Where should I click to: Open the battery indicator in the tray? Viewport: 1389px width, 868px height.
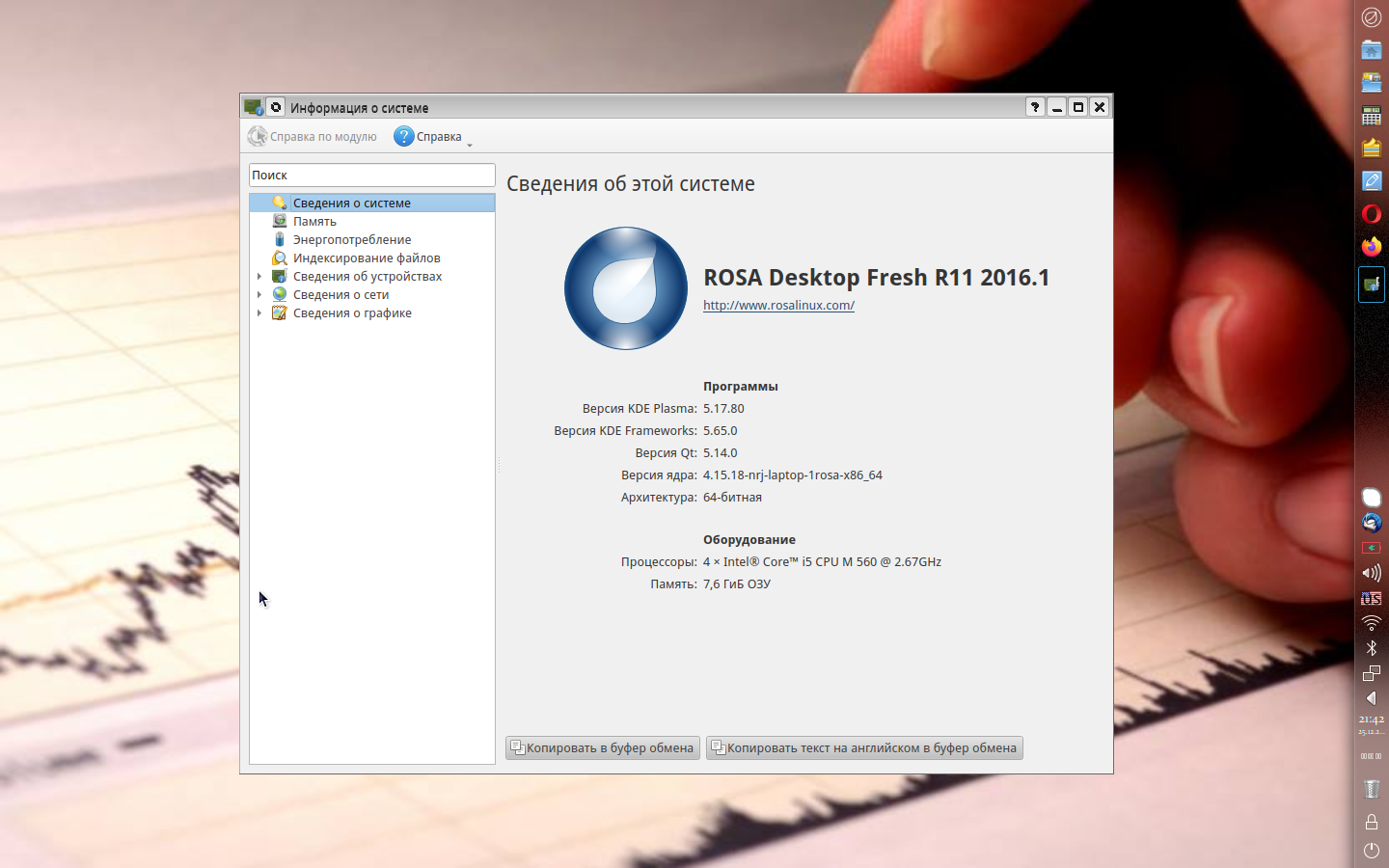point(1371,548)
